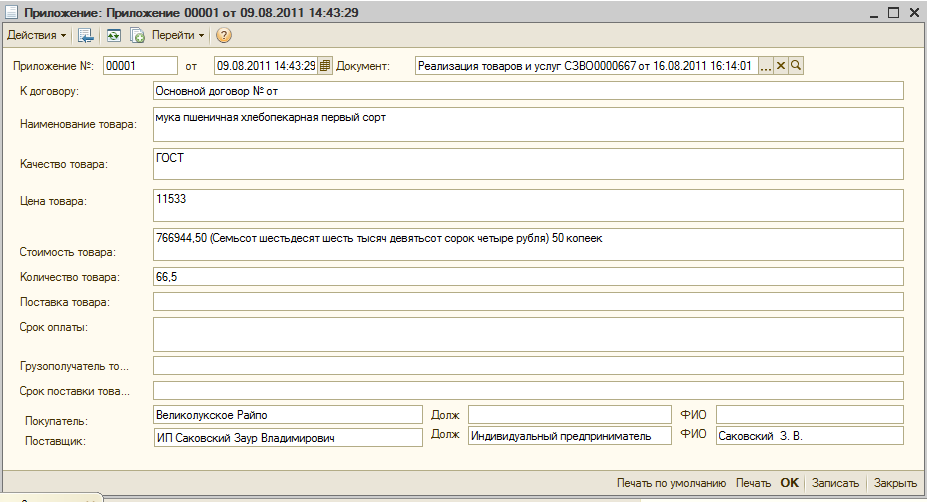The height and width of the screenshot is (502, 927).
Task: Open linked document with magnifier icon
Action: pyautogui.click(x=797, y=66)
